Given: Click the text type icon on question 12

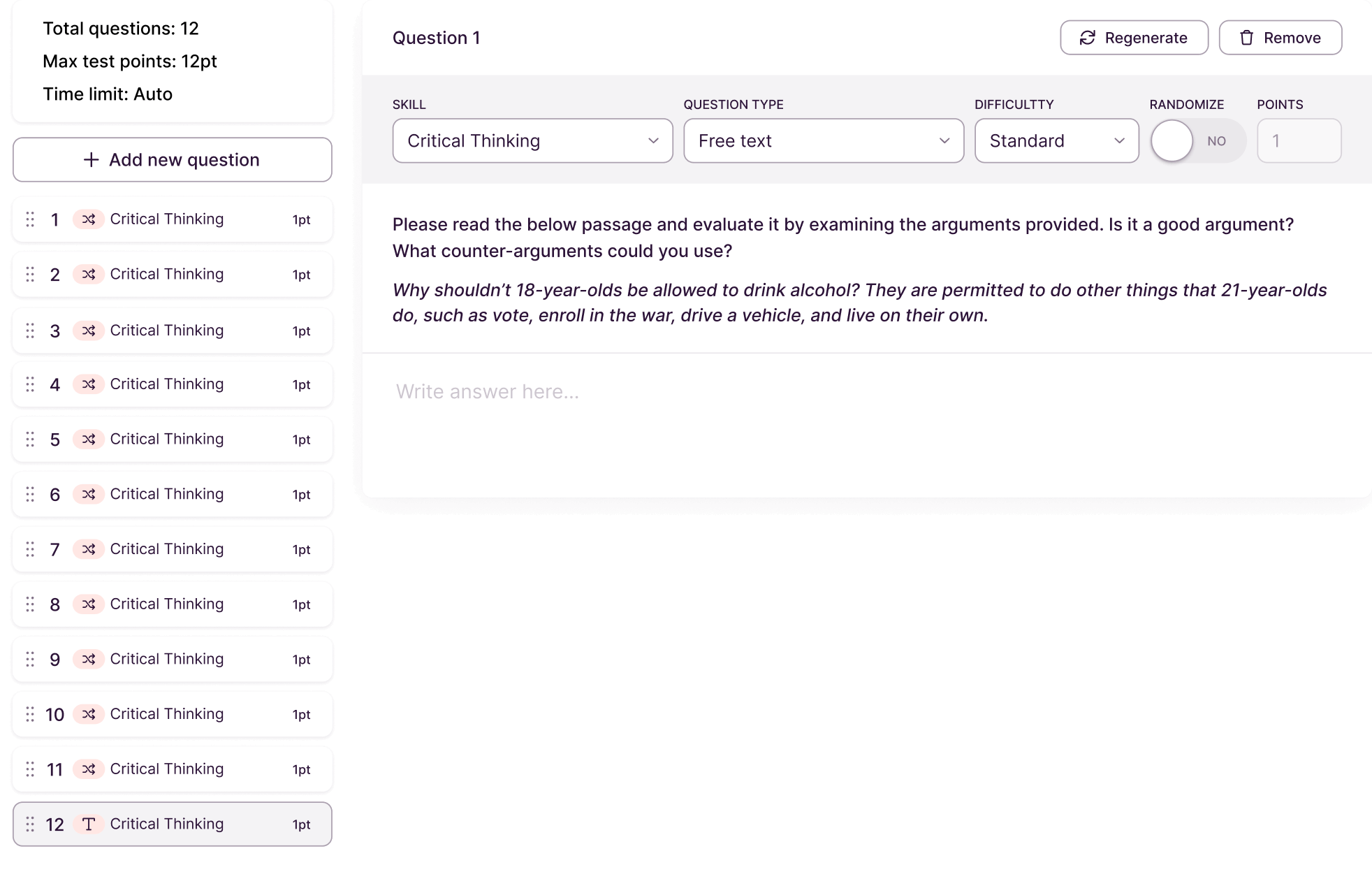Looking at the screenshot, I should coord(89,824).
